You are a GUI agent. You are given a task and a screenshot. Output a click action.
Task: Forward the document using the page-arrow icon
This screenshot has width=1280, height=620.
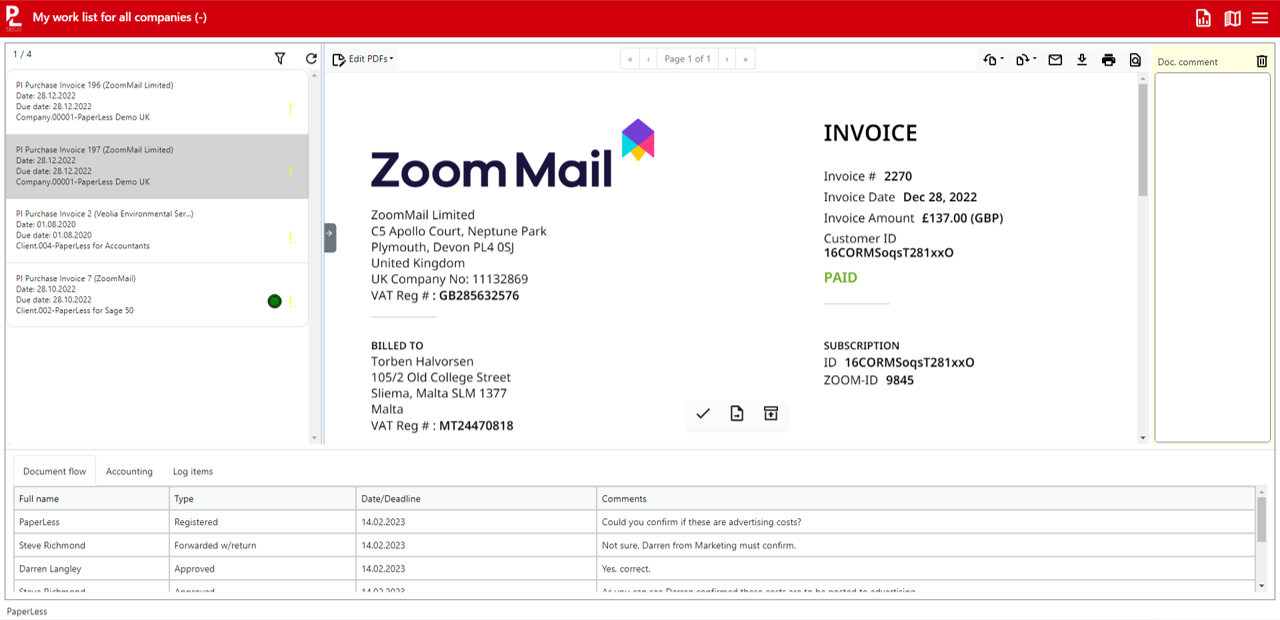coord(737,414)
